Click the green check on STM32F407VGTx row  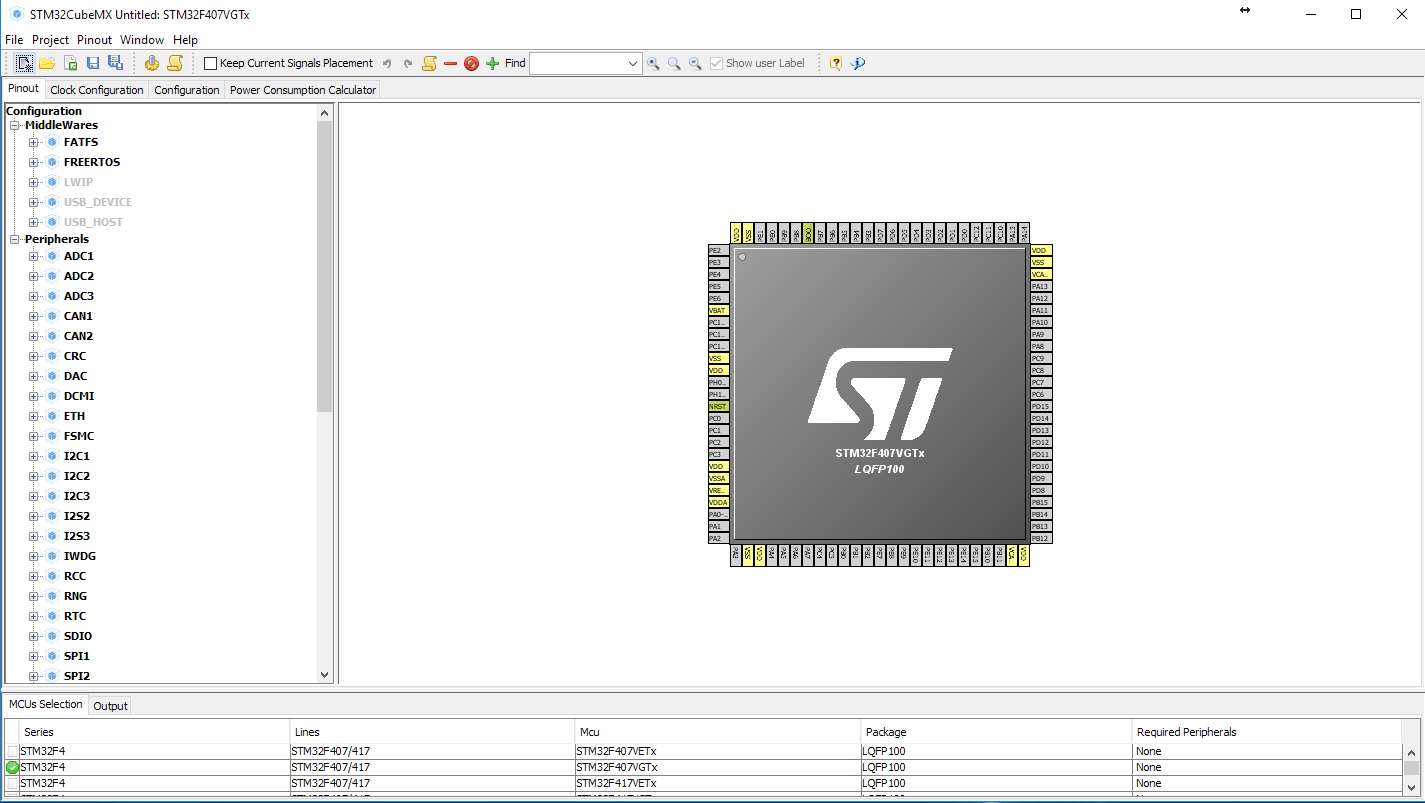point(12,767)
